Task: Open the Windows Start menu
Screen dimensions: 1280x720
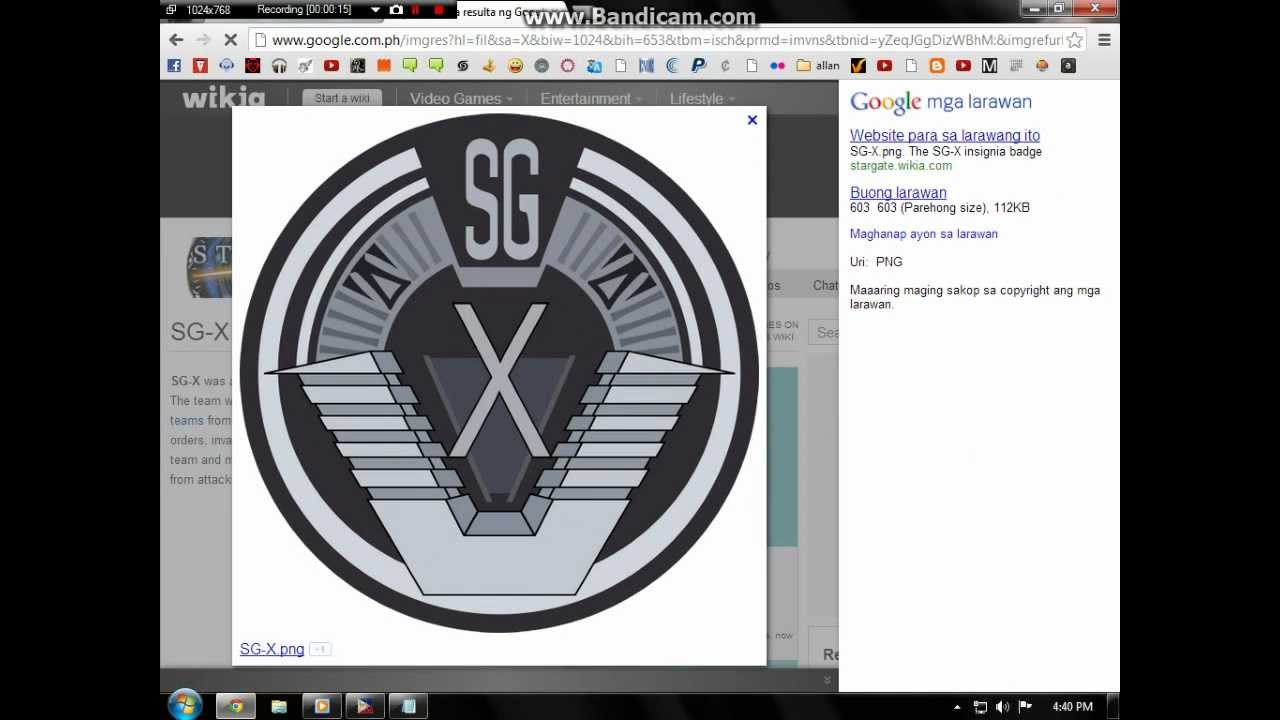Action: click(x=185, y=706)
